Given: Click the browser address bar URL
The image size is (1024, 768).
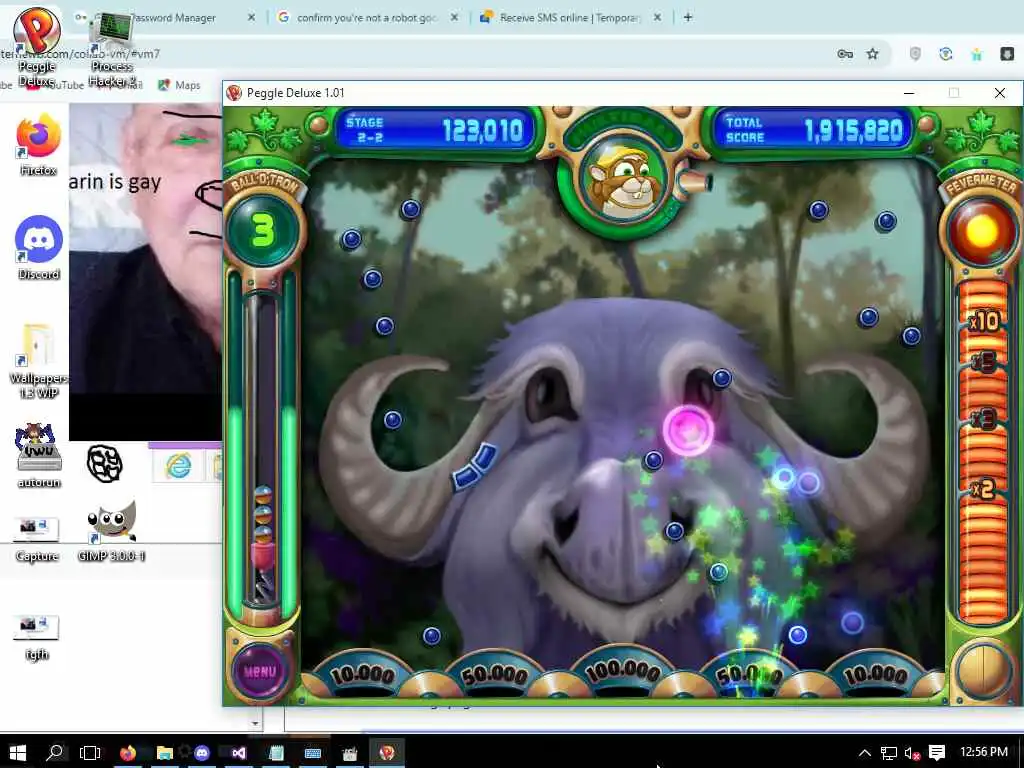Looking at the screenshot, I should tap(80, 54).
